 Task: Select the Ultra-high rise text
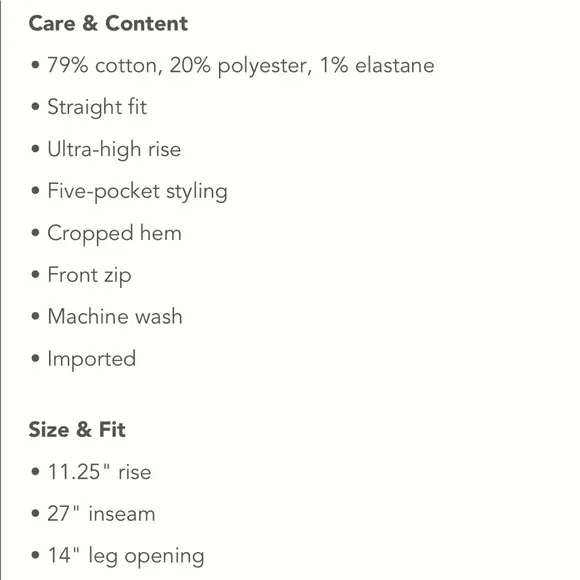[114, 149]
